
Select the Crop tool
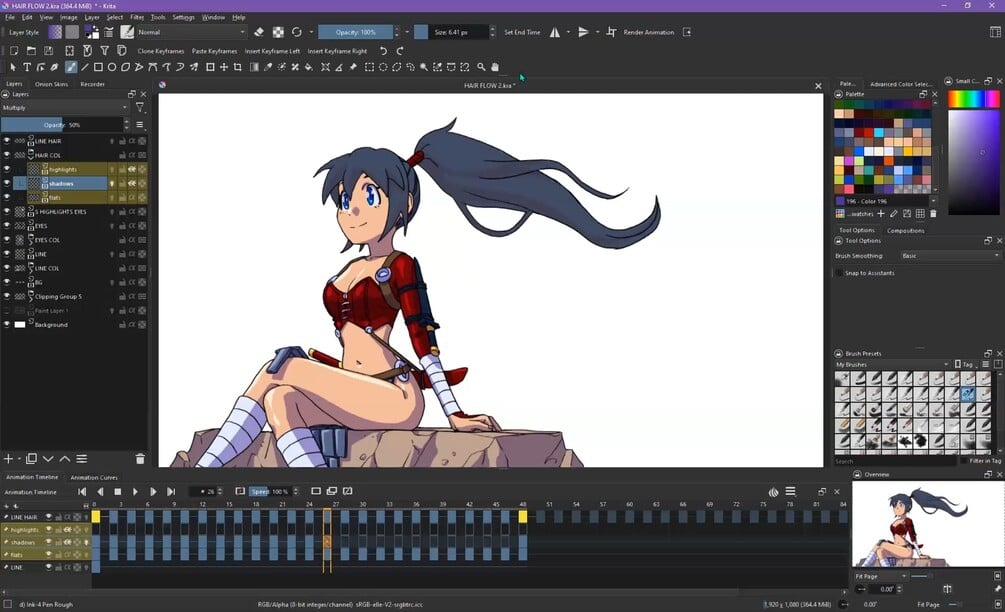point(238,67)
